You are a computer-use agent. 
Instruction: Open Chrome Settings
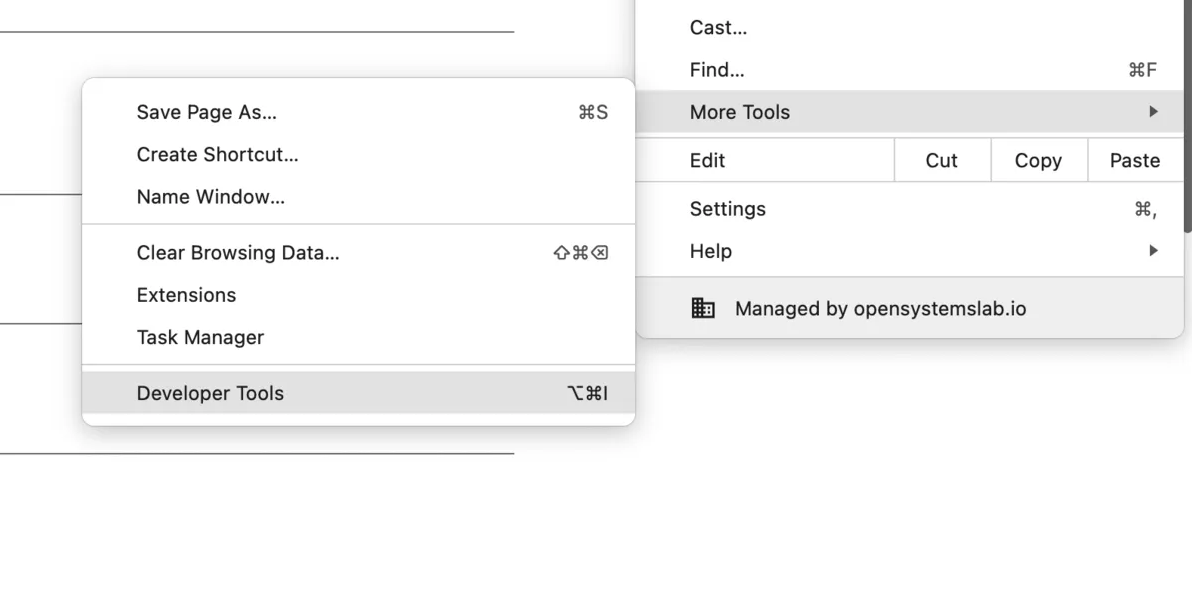(x=909, y=209)
